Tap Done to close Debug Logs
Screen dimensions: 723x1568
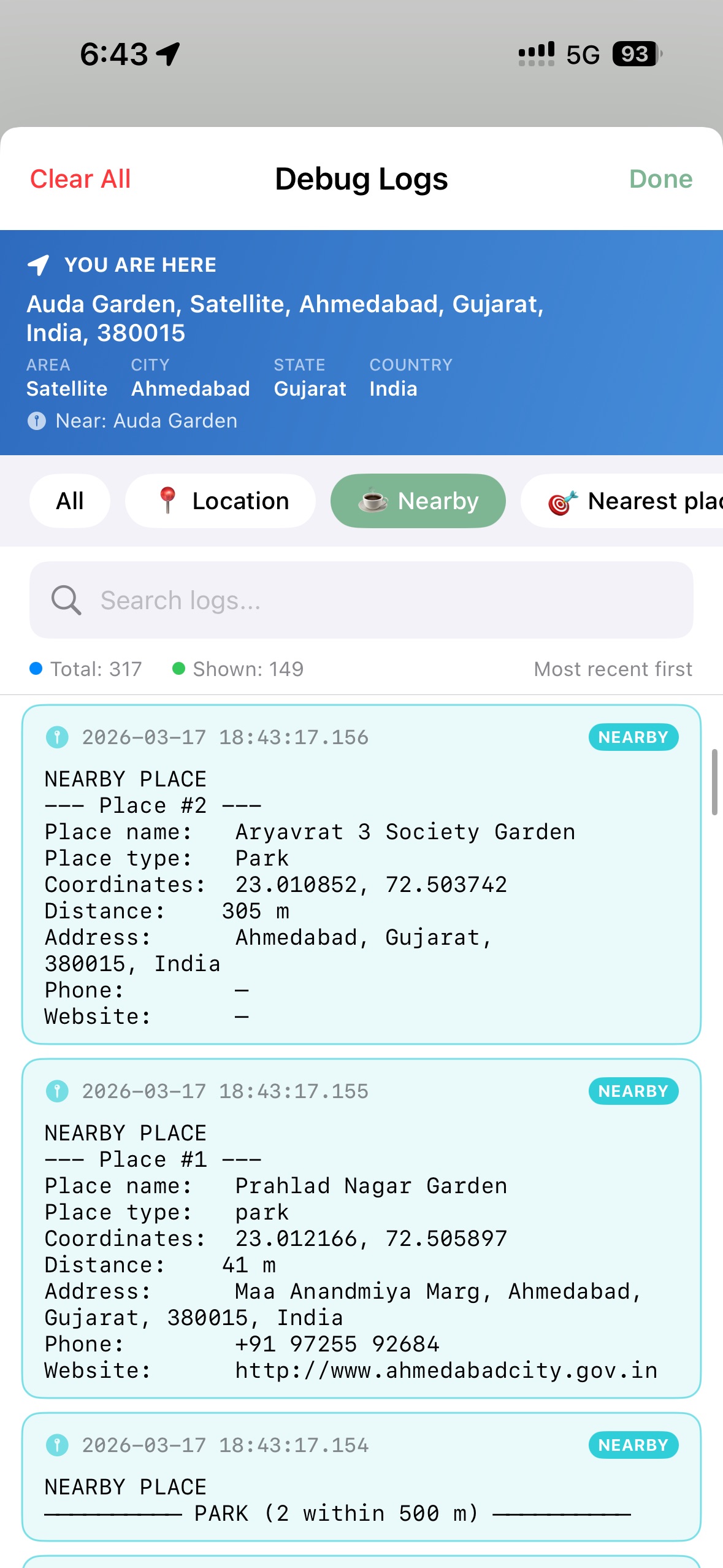[660, 179]
